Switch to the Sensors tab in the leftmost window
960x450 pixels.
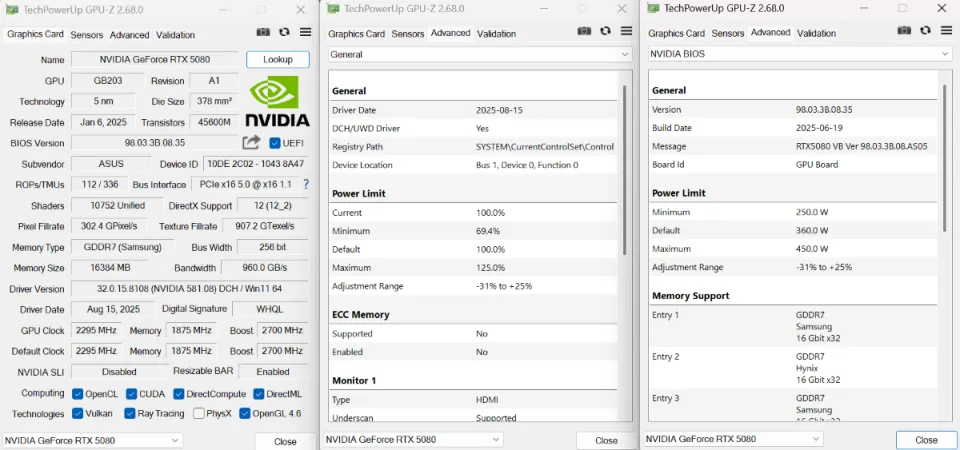tap(87, 34)
